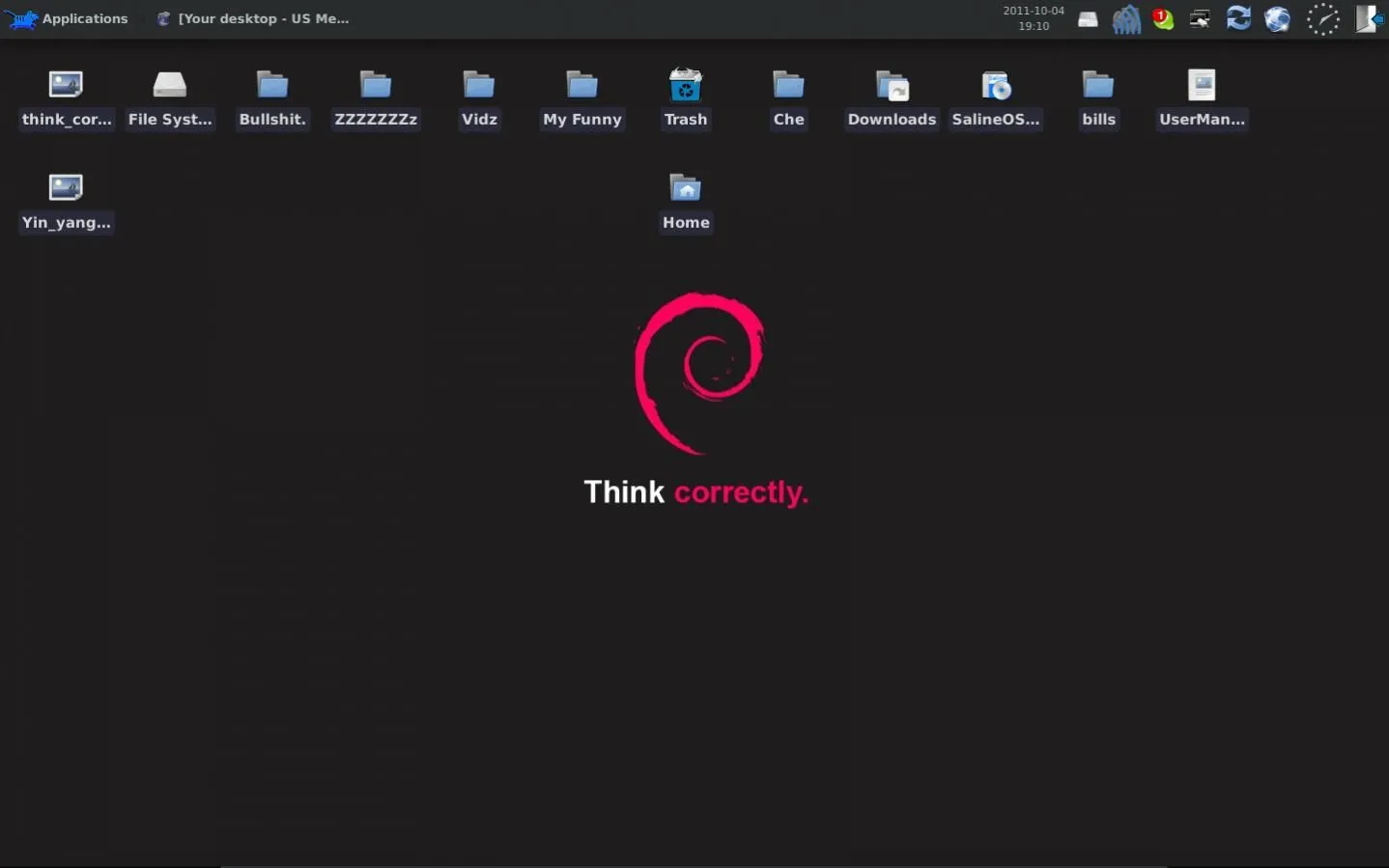Open the chat notification icon with red badge

point(1163,18)
